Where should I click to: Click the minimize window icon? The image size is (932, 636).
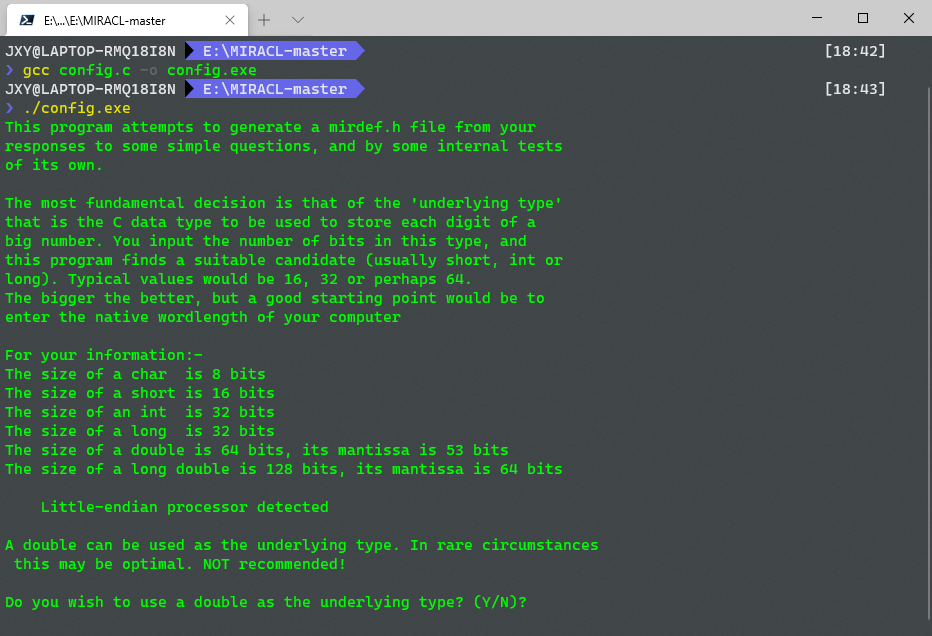(815, 18)
